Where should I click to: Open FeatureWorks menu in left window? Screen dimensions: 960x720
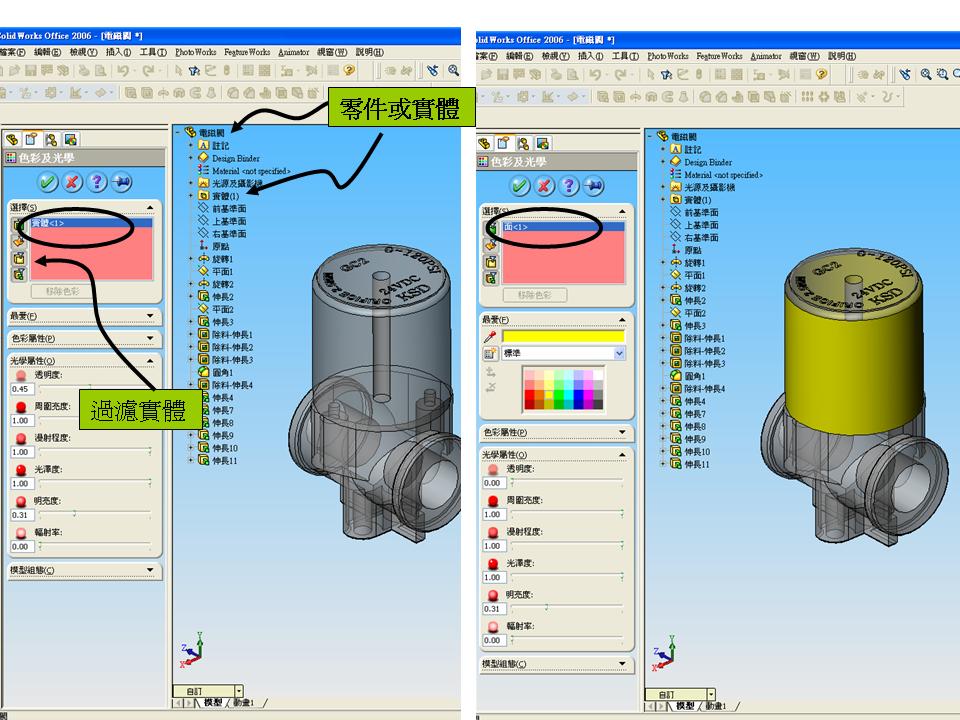tap(247, 52)
